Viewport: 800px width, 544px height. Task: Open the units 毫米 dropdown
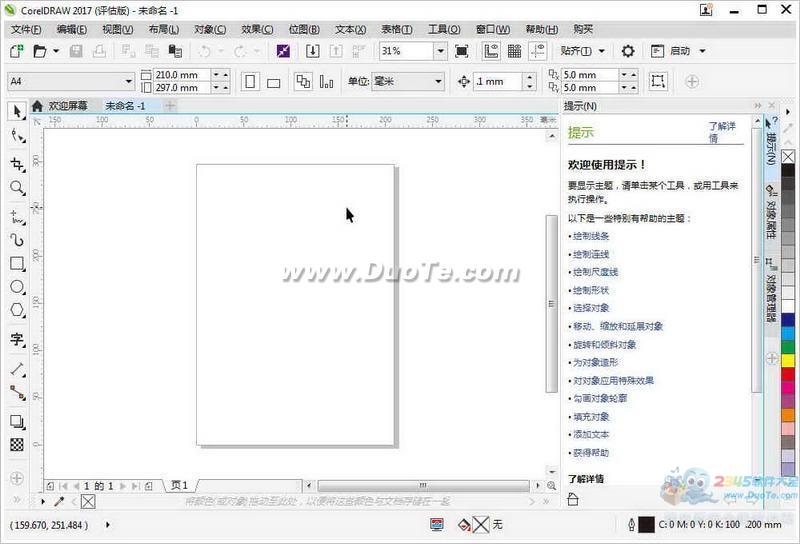[x=438, y=81]
